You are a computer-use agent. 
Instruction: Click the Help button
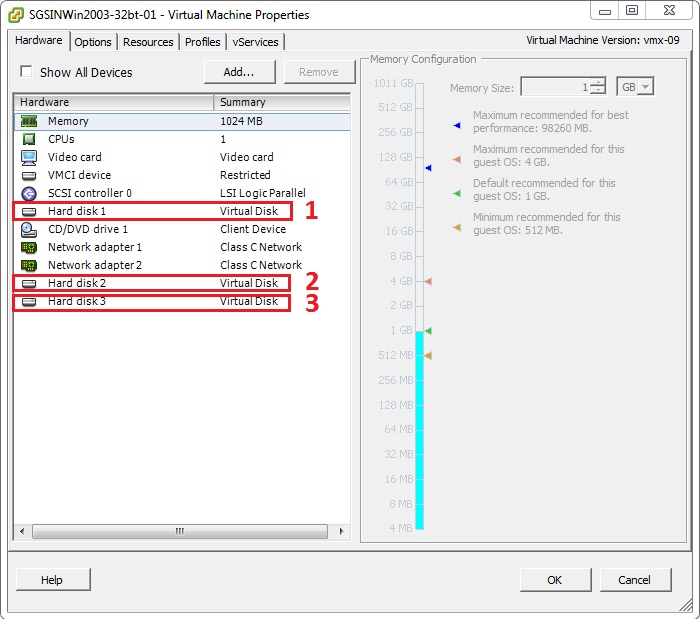point(53,580)
